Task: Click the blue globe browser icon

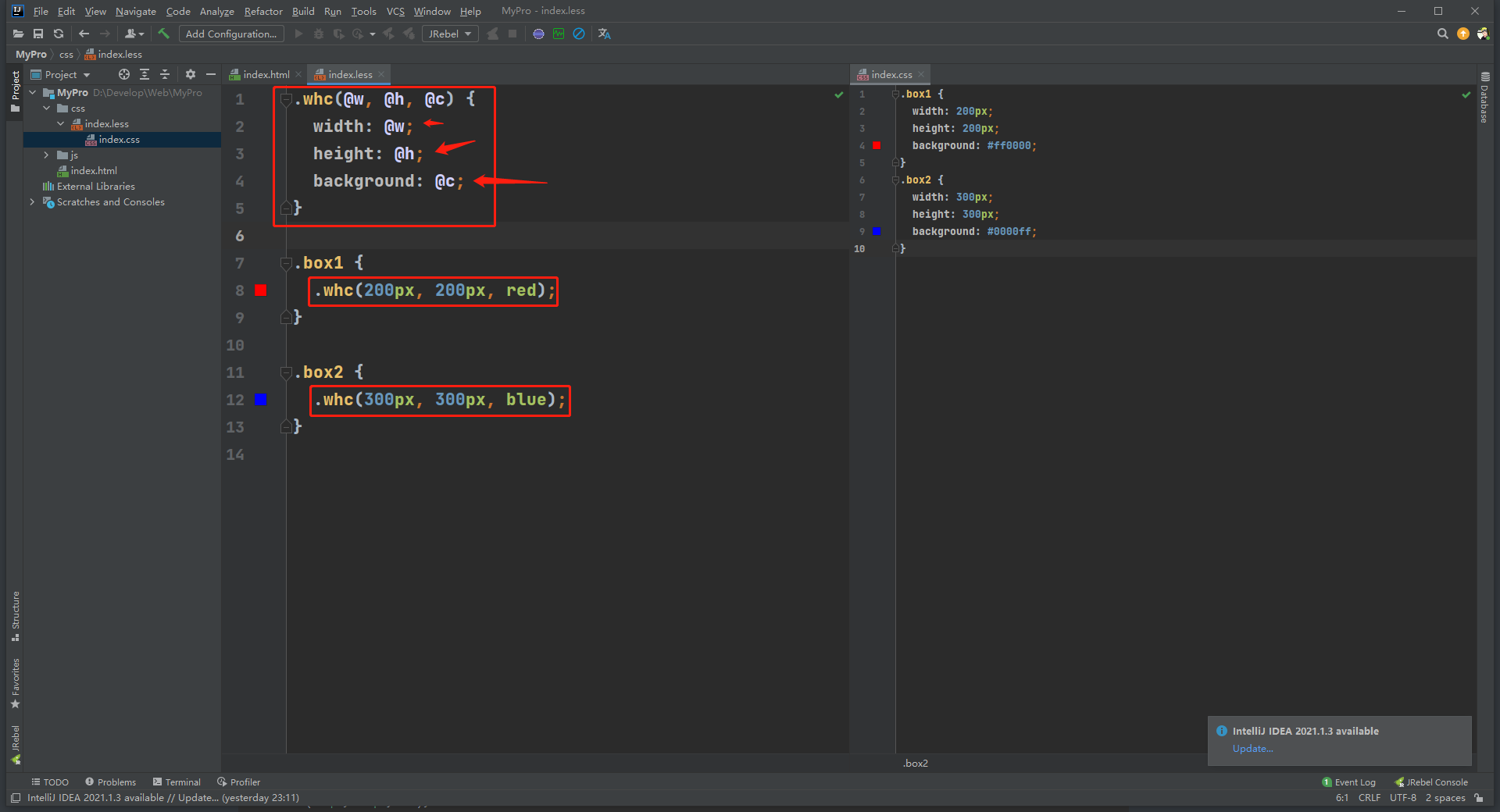Action: point(538,34)
